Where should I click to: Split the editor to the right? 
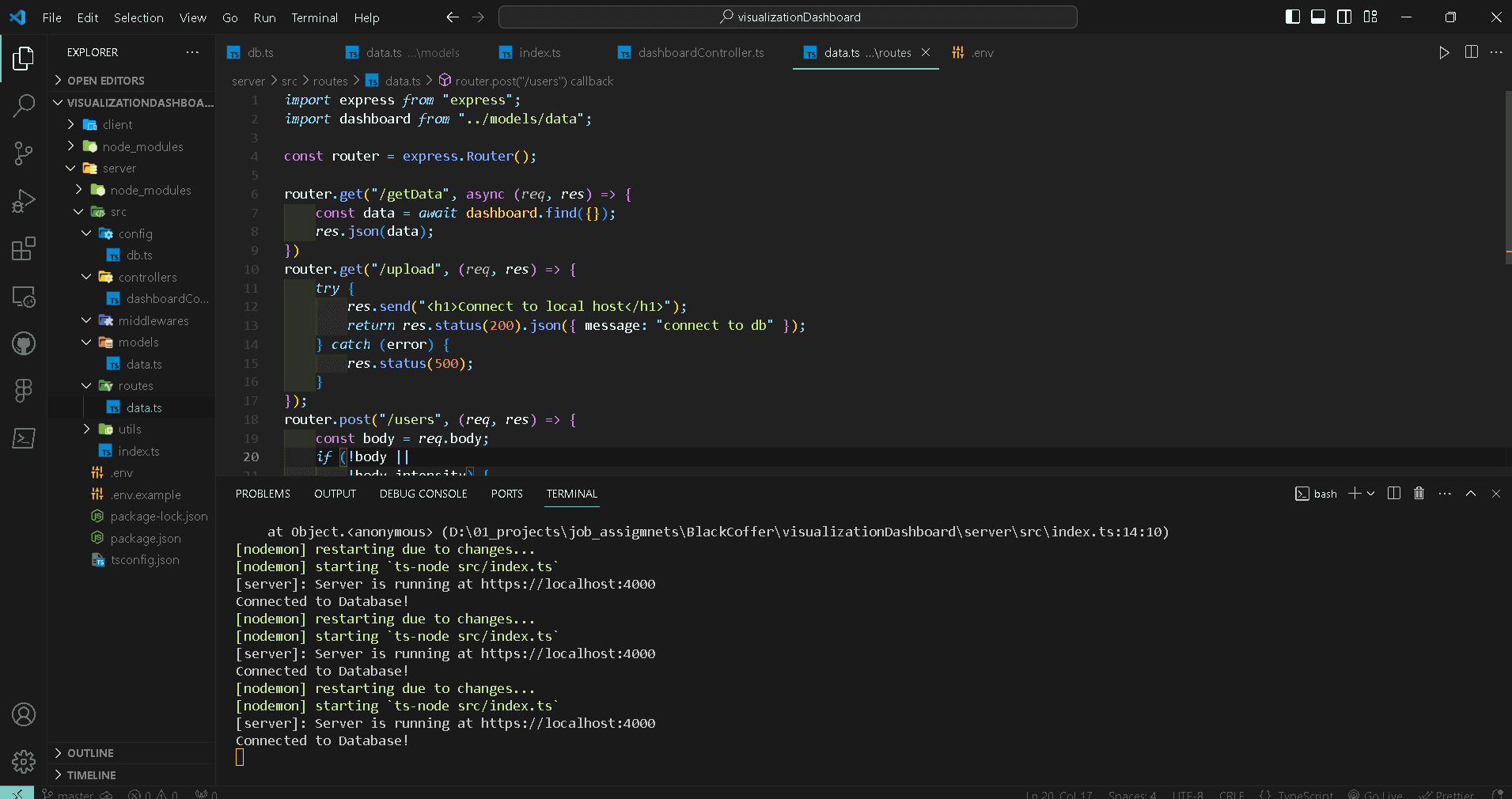point(1471,52)
